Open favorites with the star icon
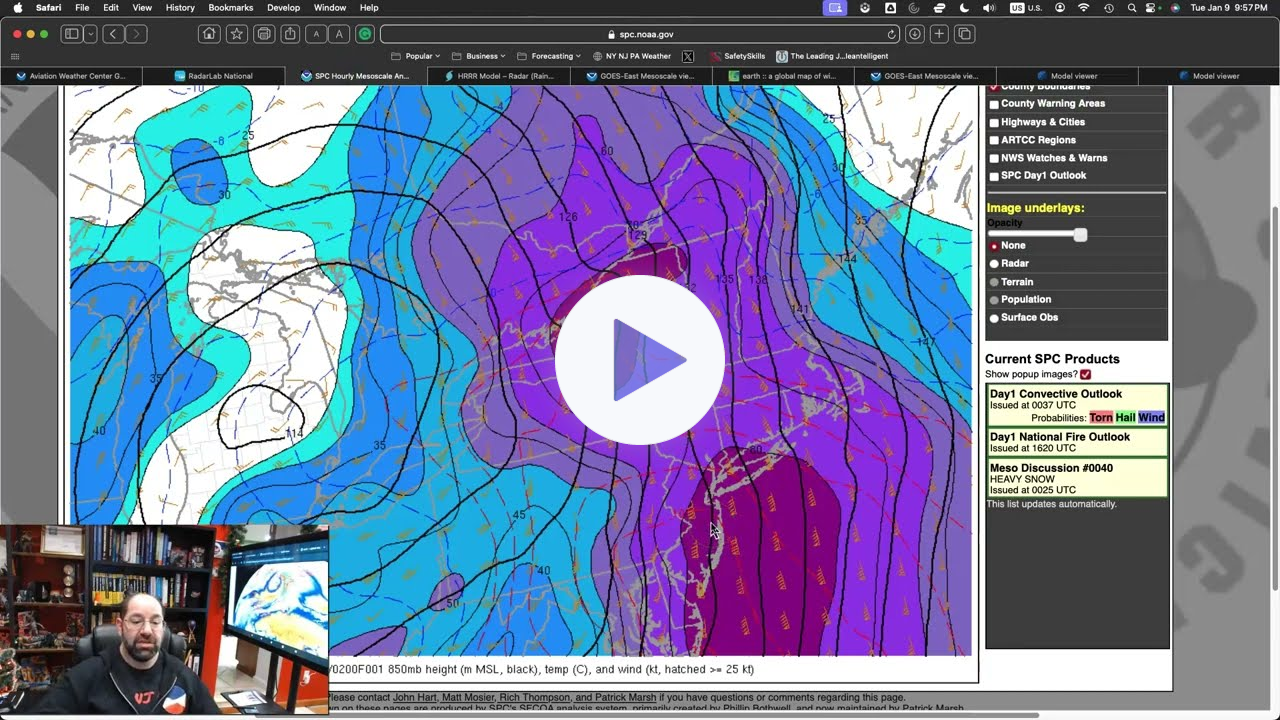 tap(236, 33)
